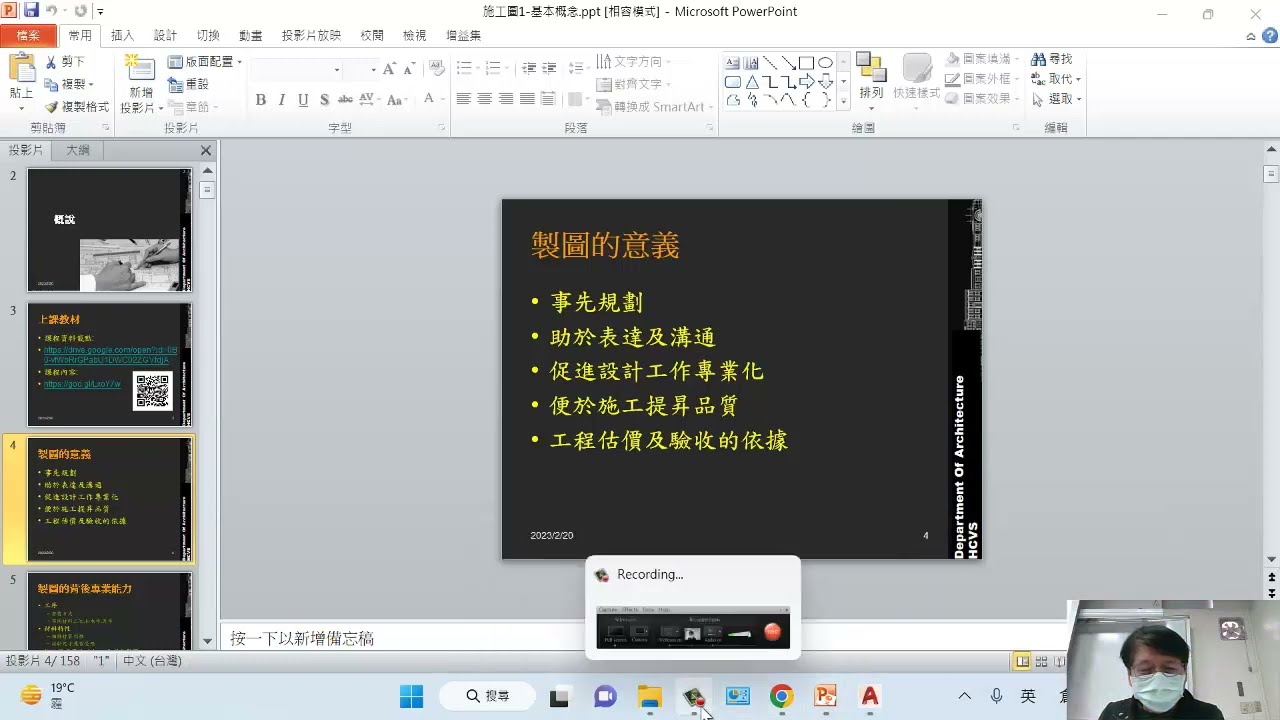Center text in paragraph group
The image size is (1280, 720).
[485, 99]
